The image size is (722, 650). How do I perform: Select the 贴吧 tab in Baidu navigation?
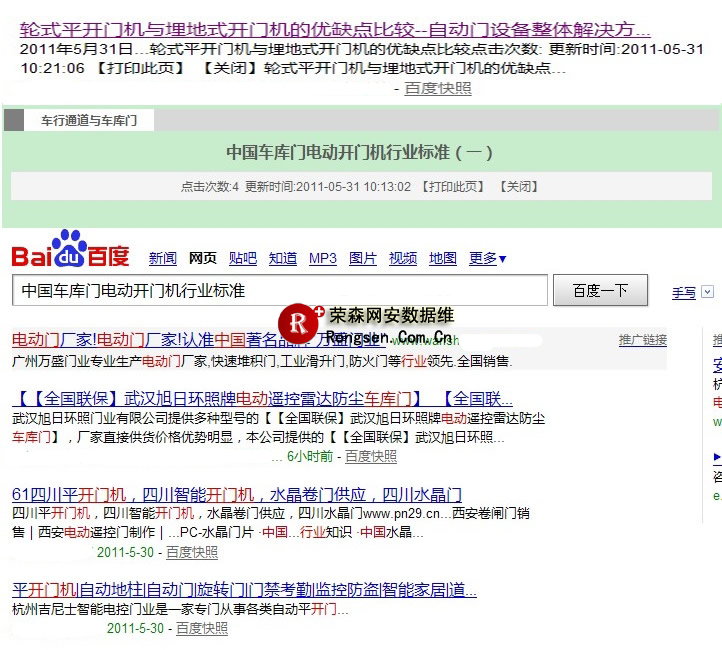242,259
